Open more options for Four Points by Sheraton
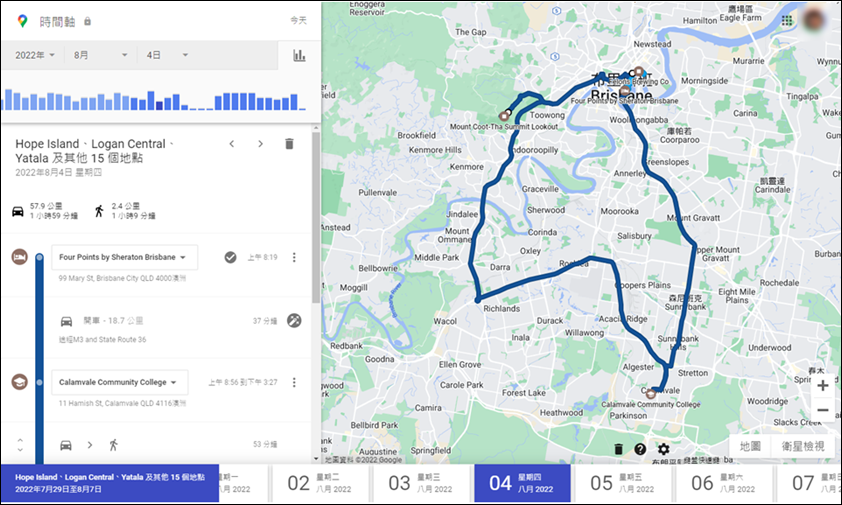Viewport: 842px width, 505px height. click(x=294, y=257)
